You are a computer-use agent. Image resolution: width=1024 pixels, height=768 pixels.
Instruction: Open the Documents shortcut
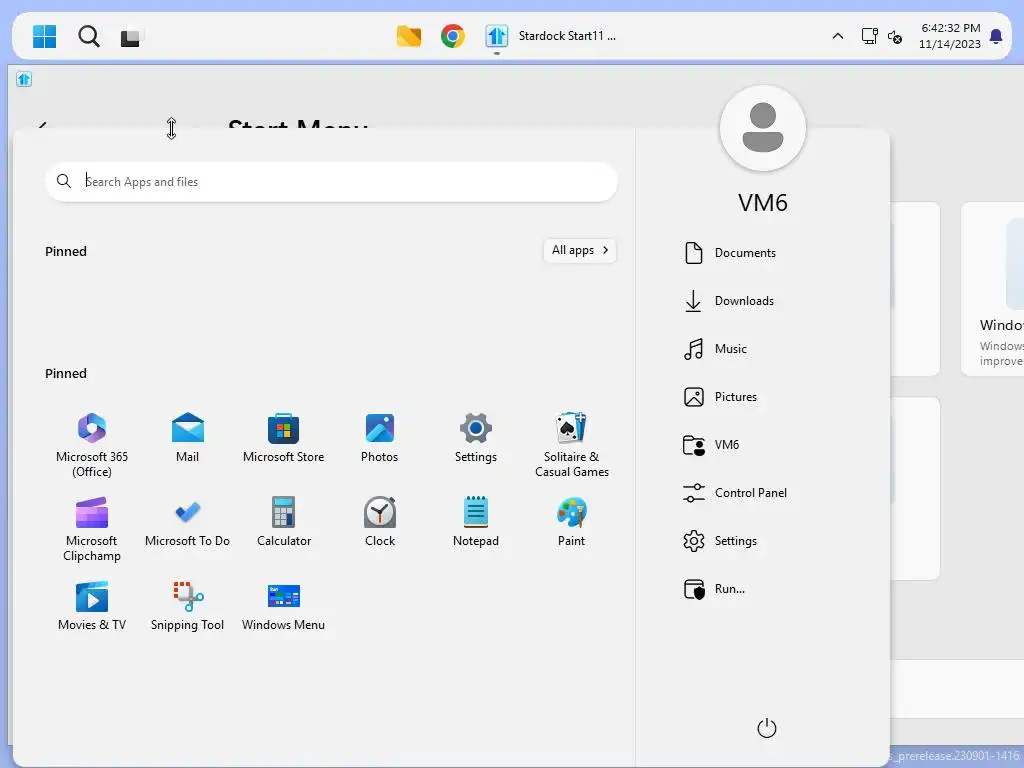729,253
